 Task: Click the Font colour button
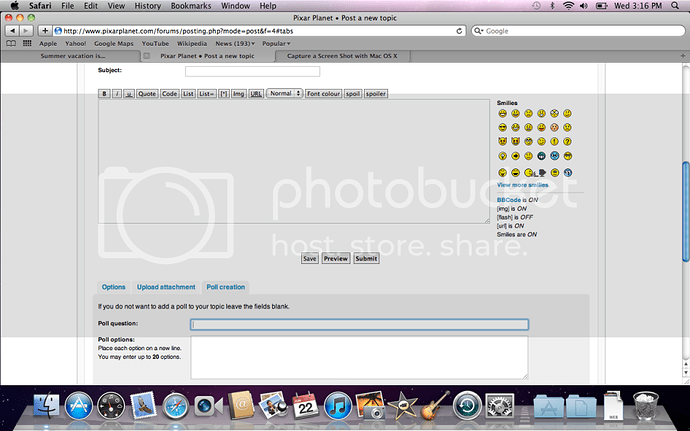pos(323,93)
